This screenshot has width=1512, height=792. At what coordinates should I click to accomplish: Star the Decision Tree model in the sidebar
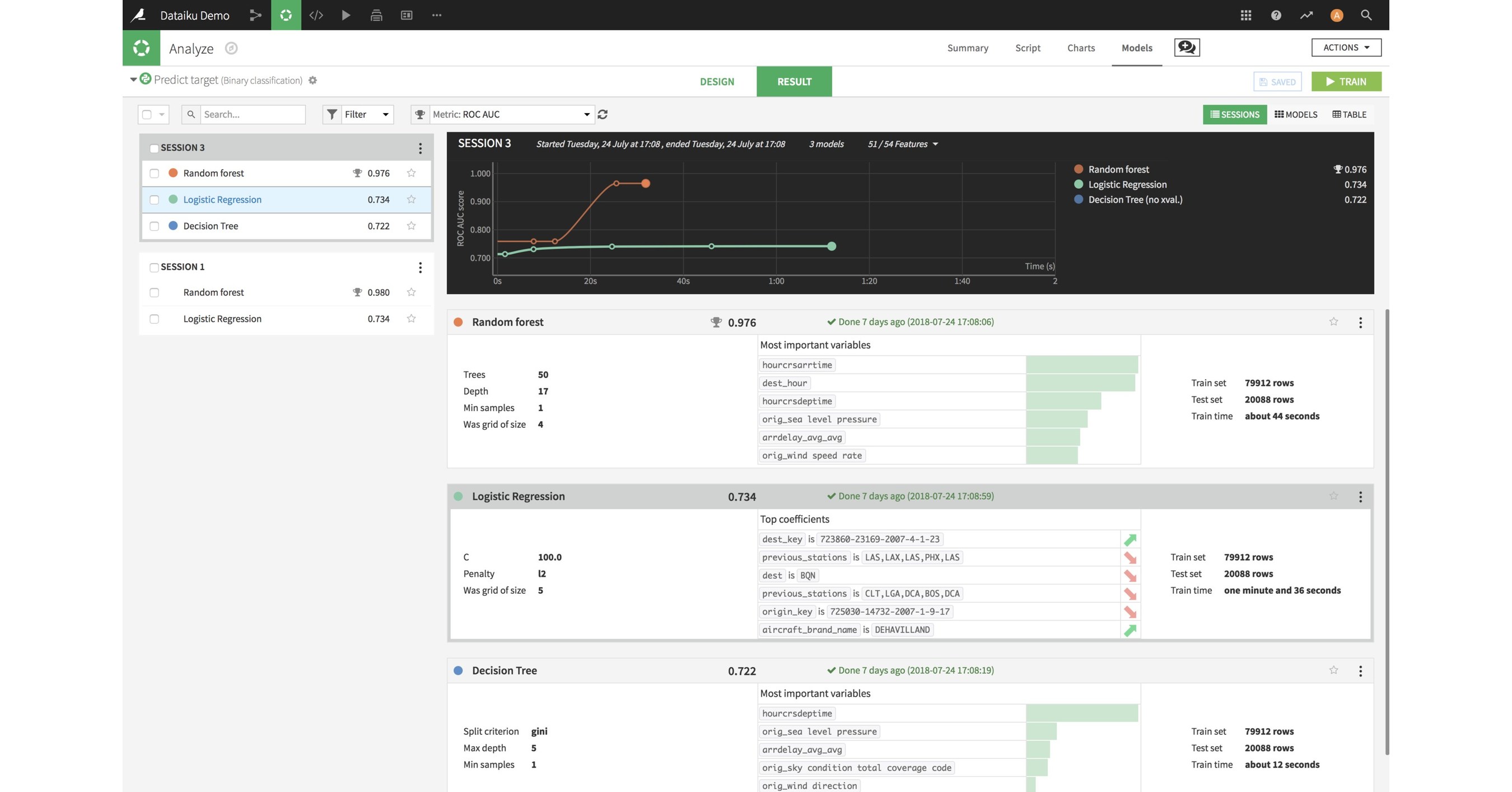(x=411, y=226)
